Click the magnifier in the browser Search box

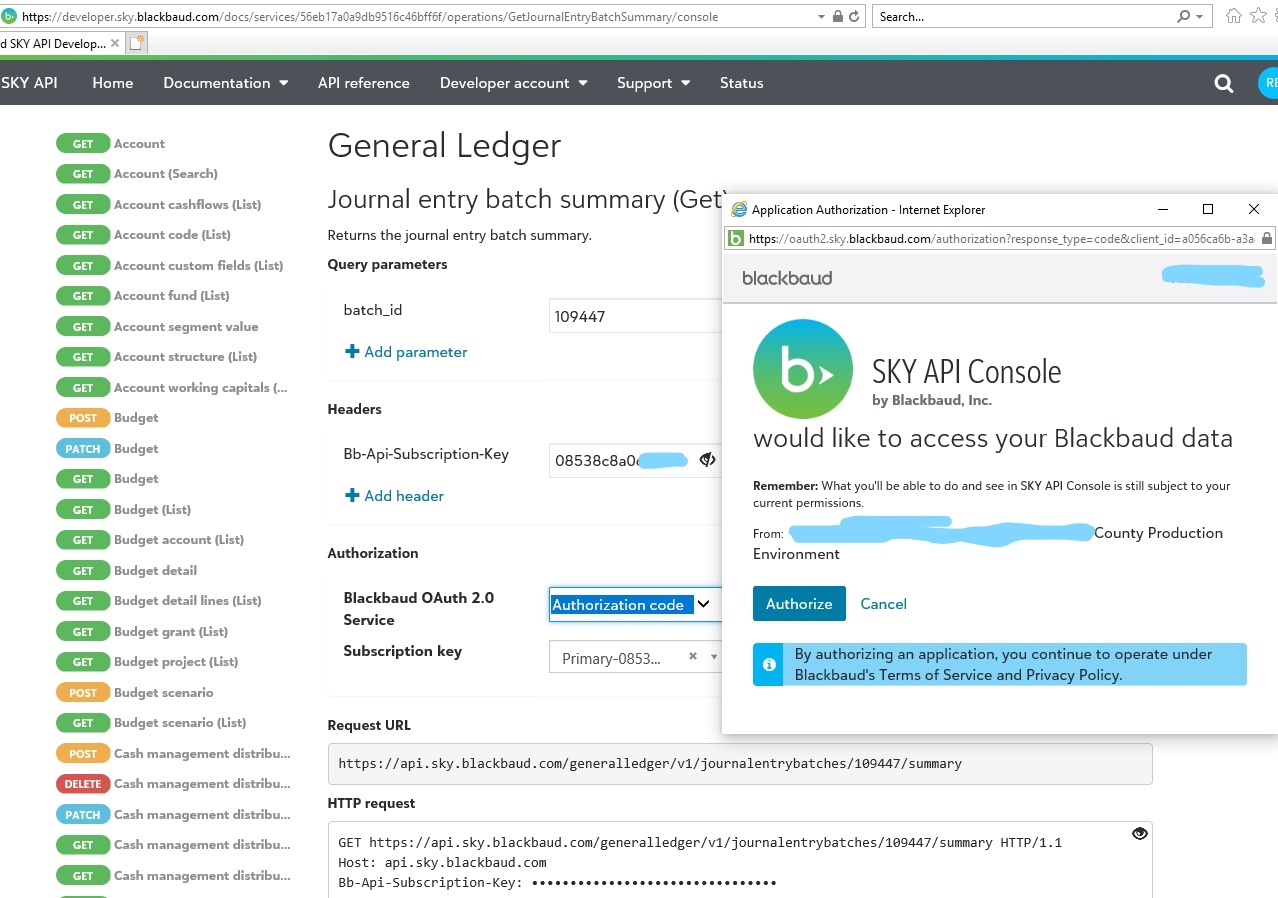coord(1183,17)
